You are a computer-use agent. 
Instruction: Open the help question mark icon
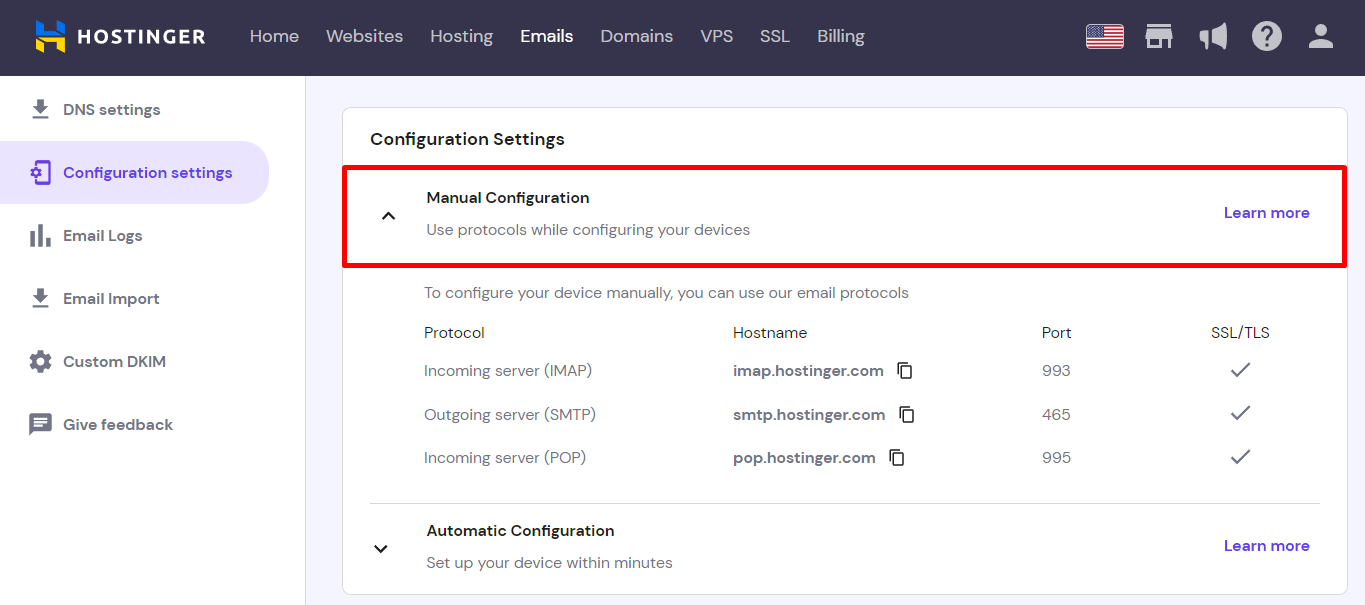click(1267, 36)
